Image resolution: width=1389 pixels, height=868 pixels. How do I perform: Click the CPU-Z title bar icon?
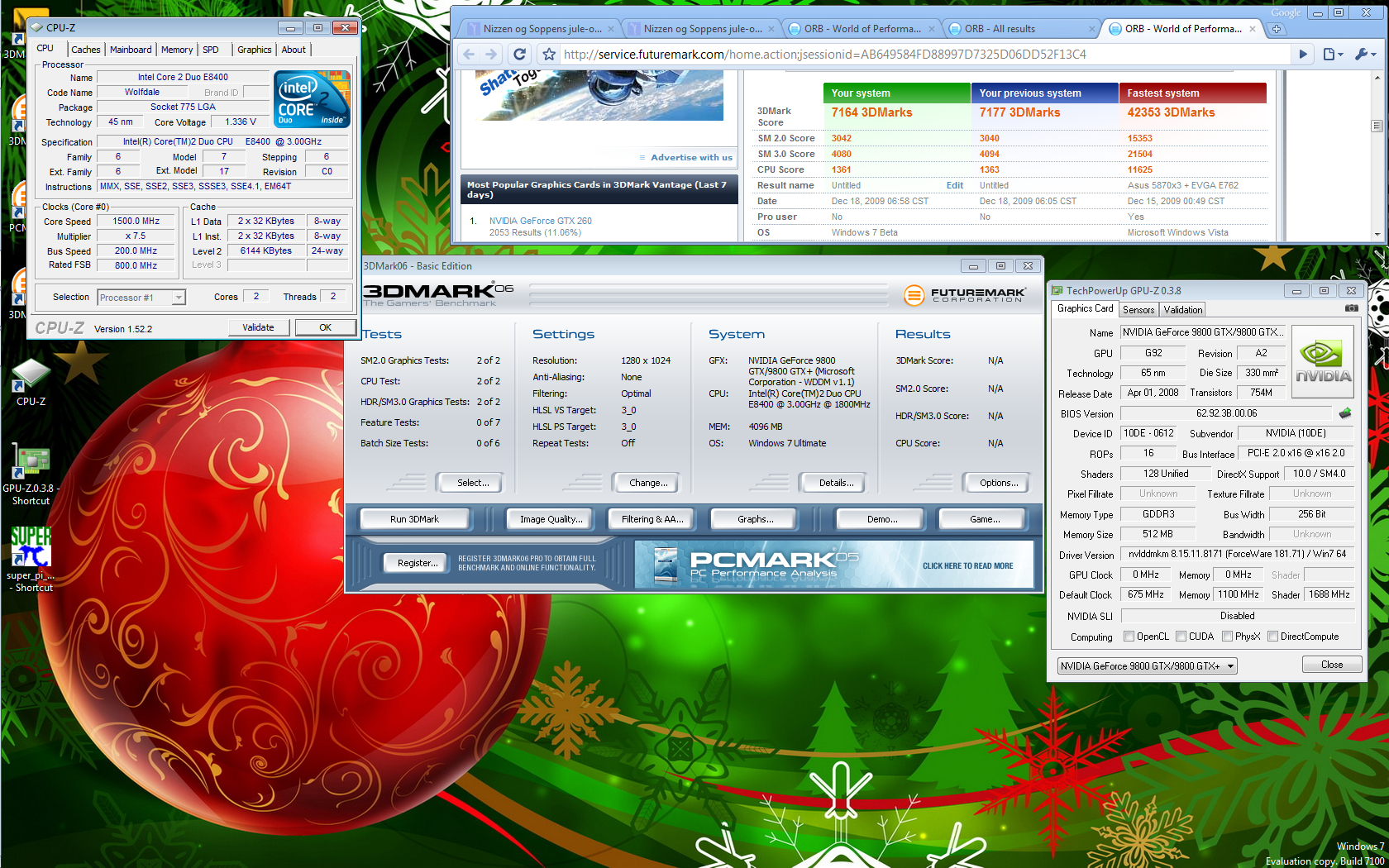[x=37, y=27]
